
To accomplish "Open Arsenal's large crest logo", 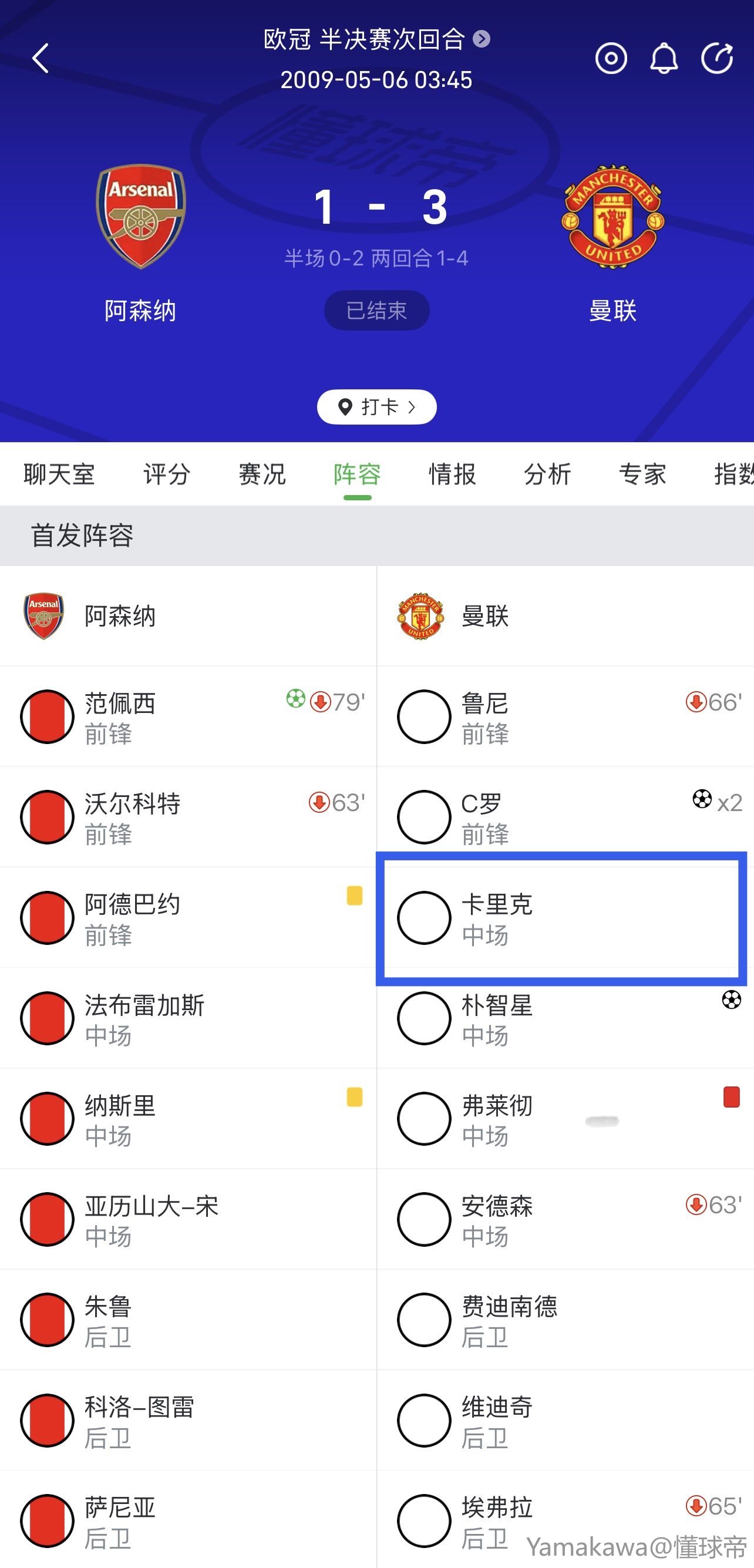I will (140, 216).
